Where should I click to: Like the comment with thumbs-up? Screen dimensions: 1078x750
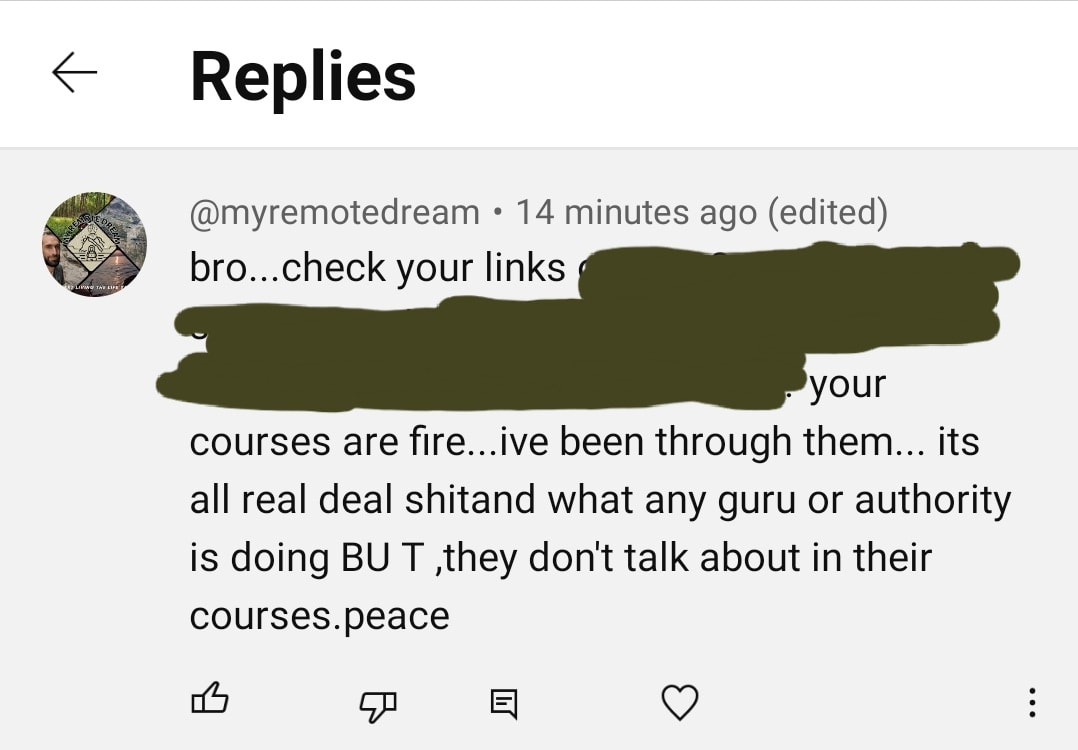tap(209, 698)
